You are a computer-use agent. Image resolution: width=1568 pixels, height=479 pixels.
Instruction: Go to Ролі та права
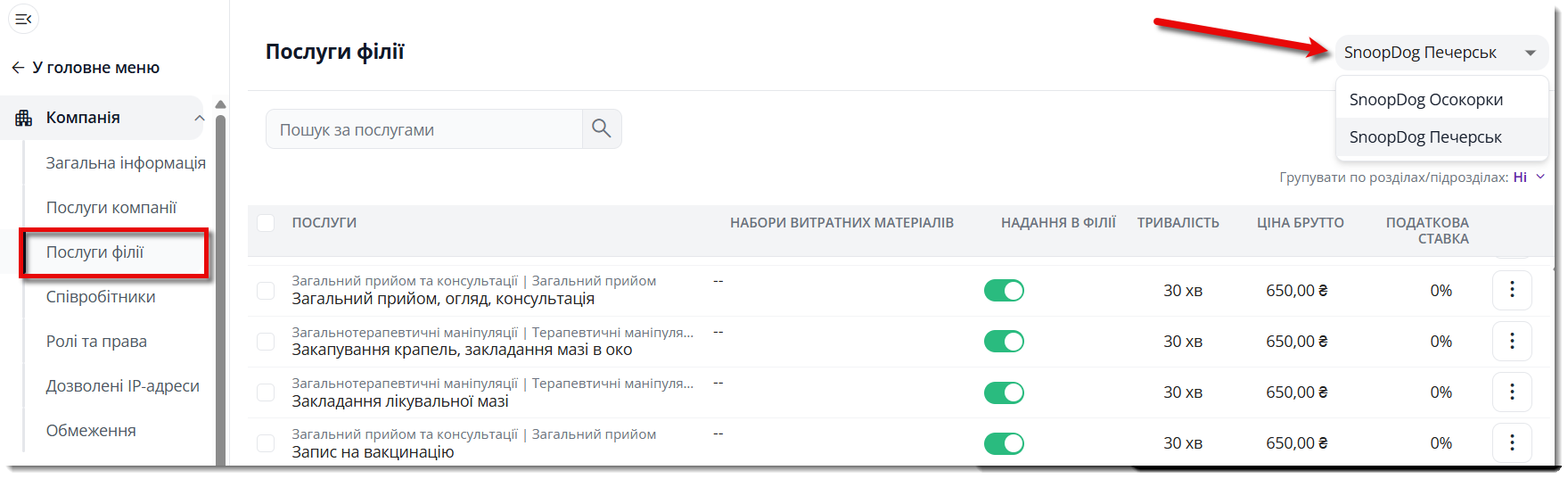(96, 342)
